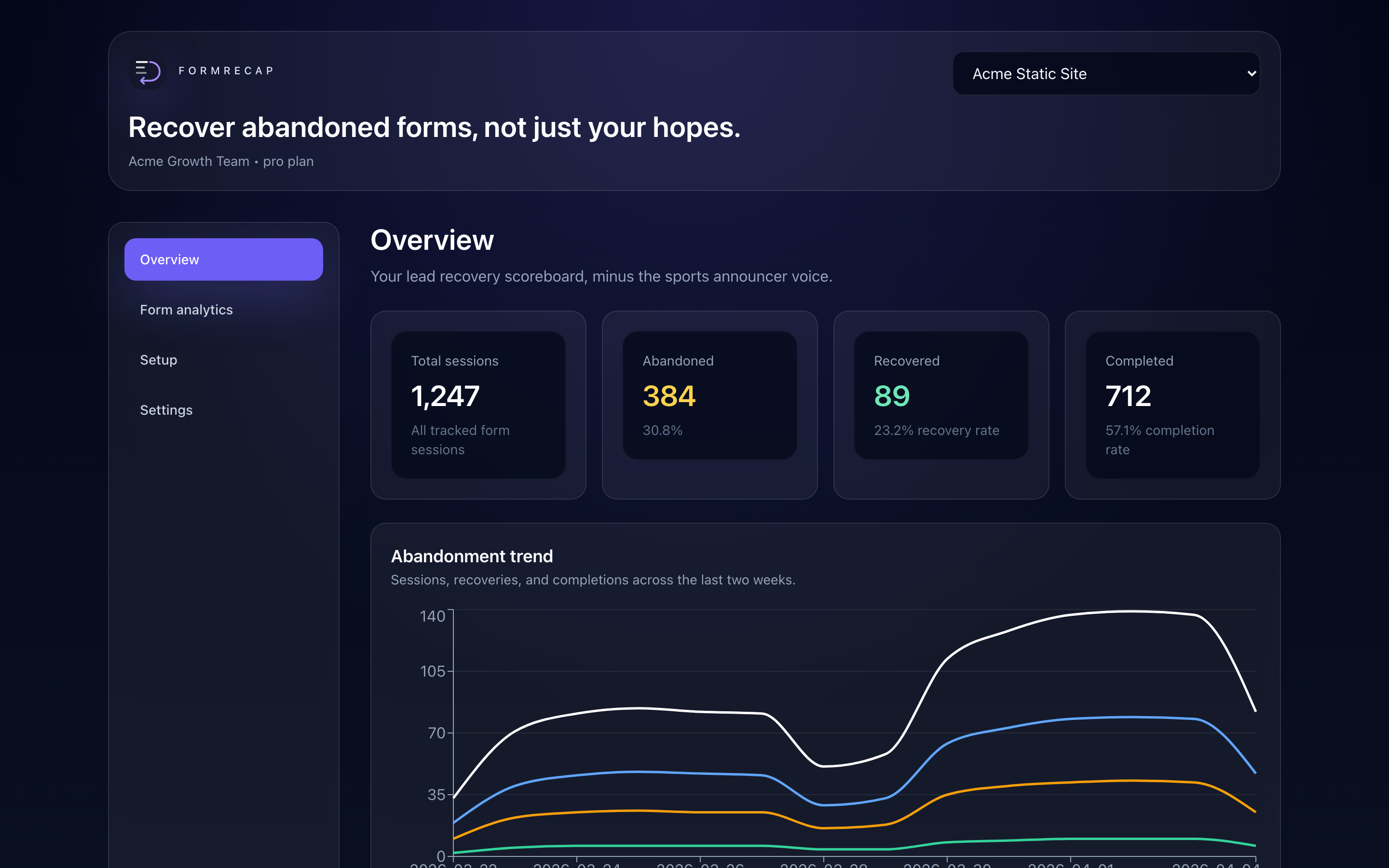This screenshot has width=1389, height=868.
Task: Click the 140 y-axis label
Action: [432, 617]
